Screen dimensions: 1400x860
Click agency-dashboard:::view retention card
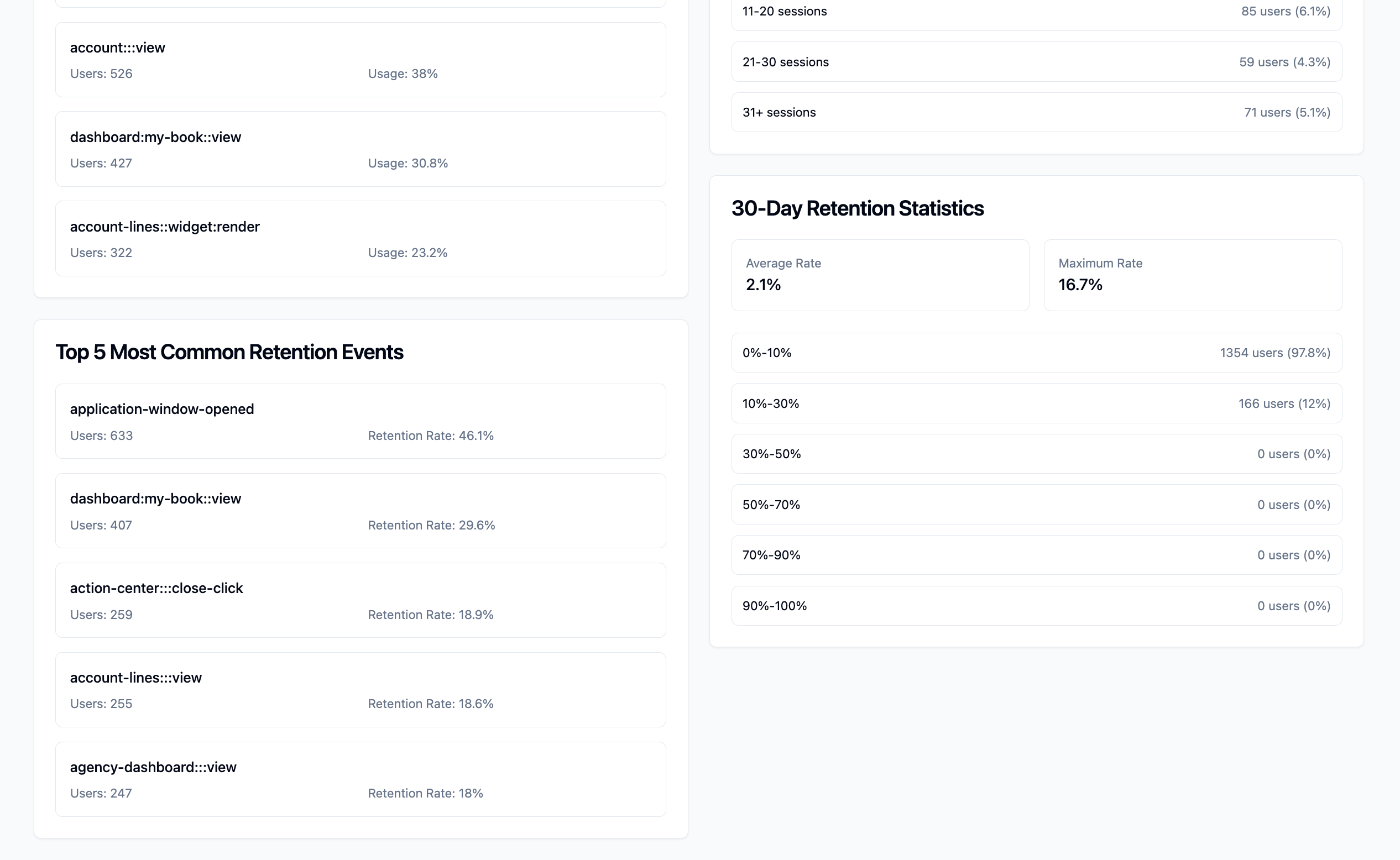[x=360, y=779]
